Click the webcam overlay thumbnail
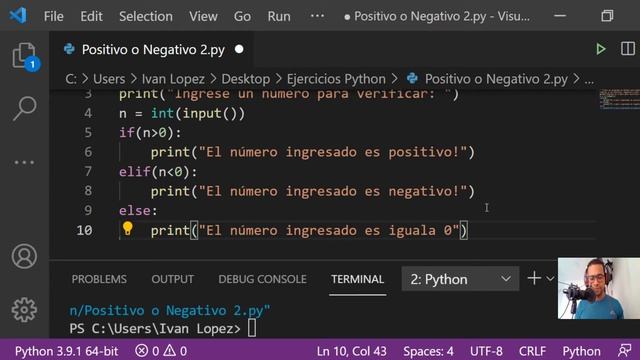This screenshot has width=640, height=360. (x=599, y=288)
